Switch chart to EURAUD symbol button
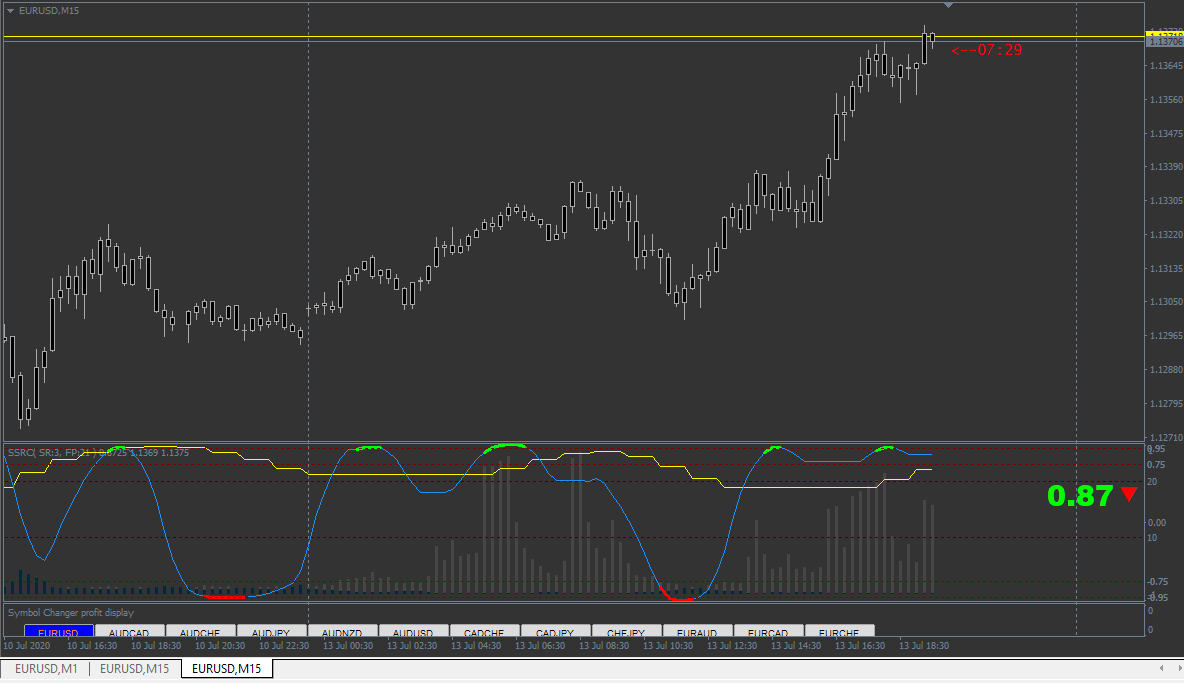Viewport: 1184px width, 683px height. [x=697, y=632]
